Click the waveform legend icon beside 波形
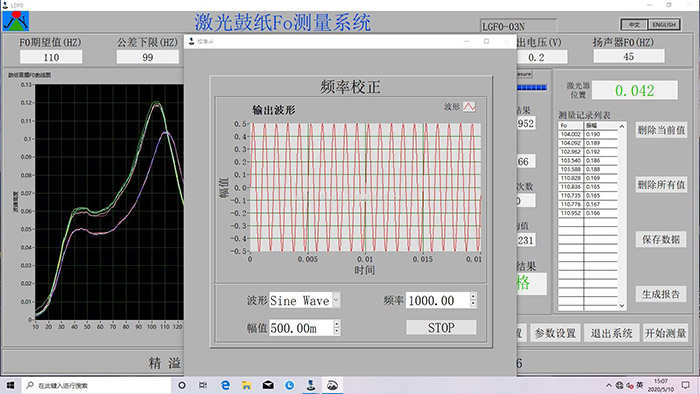Viewport: 700px width, 394px height. click(x=469, y=107)
